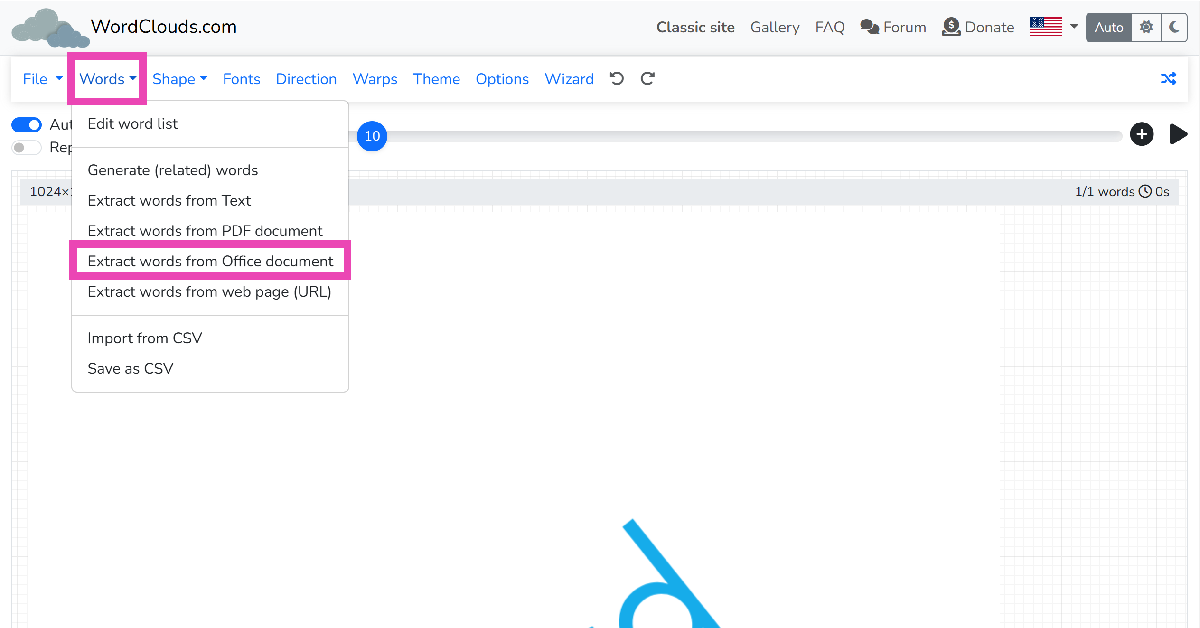Image resolution: width=1200 pixels, height=628 pixels.
Task: Open the File dropdown menu
Action: (x=42, y=79)
